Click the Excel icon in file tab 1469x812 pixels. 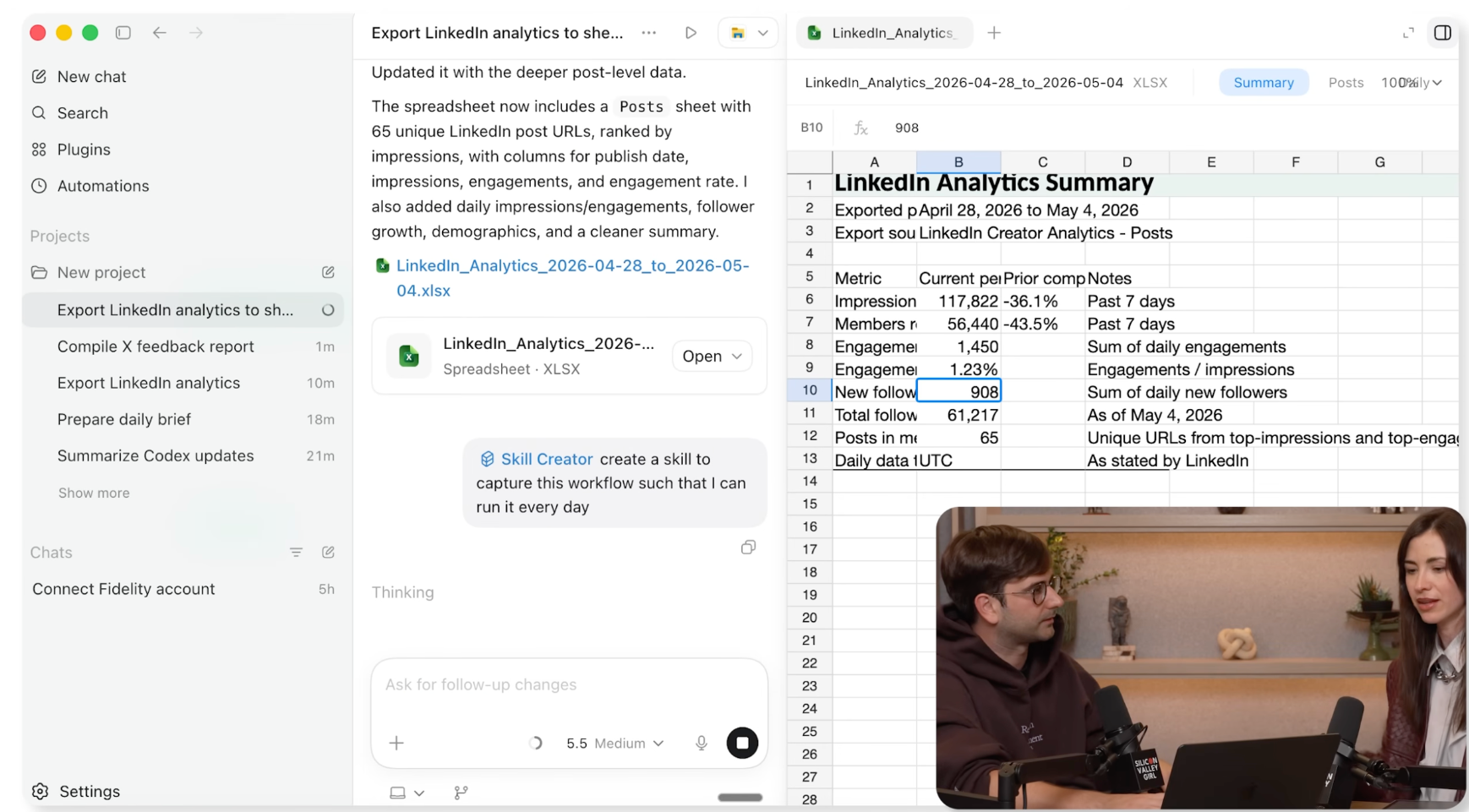coord(815,33)
